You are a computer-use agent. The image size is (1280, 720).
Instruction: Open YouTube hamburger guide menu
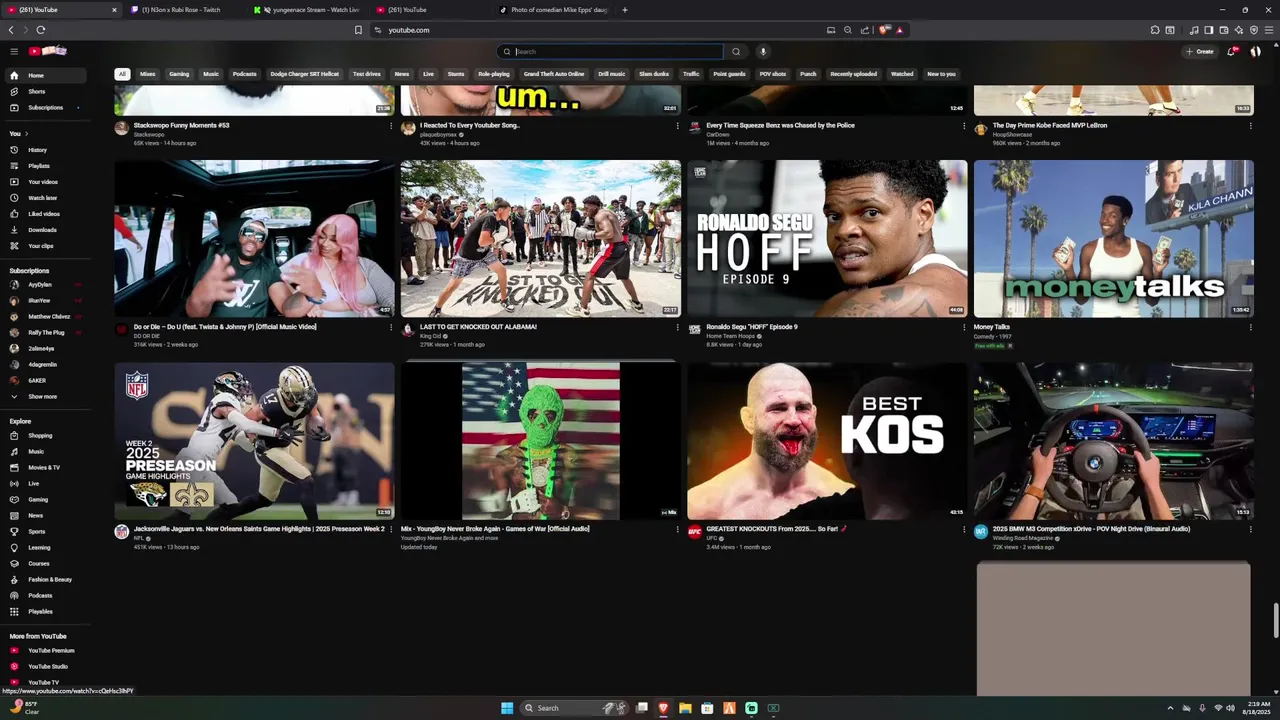pyautogui.click(x=14, y=51)
